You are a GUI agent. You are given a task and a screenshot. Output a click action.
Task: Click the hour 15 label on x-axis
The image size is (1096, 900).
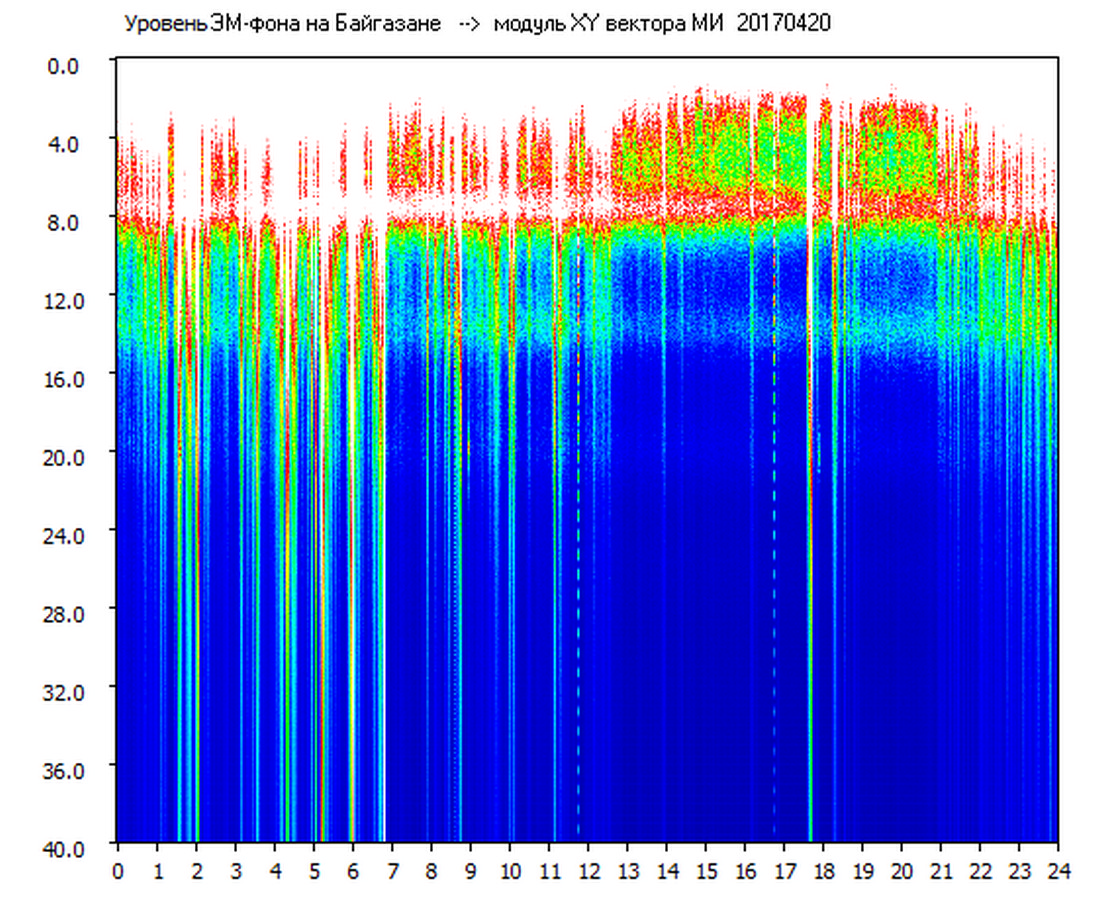tap(706, 870)
